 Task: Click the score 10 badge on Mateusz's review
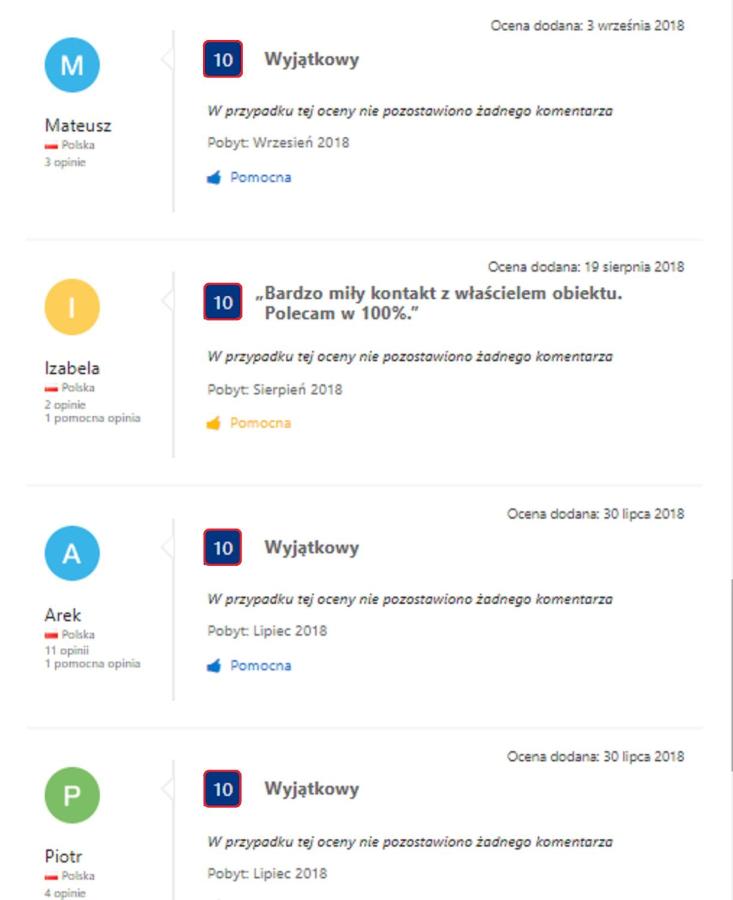[223, 59]
